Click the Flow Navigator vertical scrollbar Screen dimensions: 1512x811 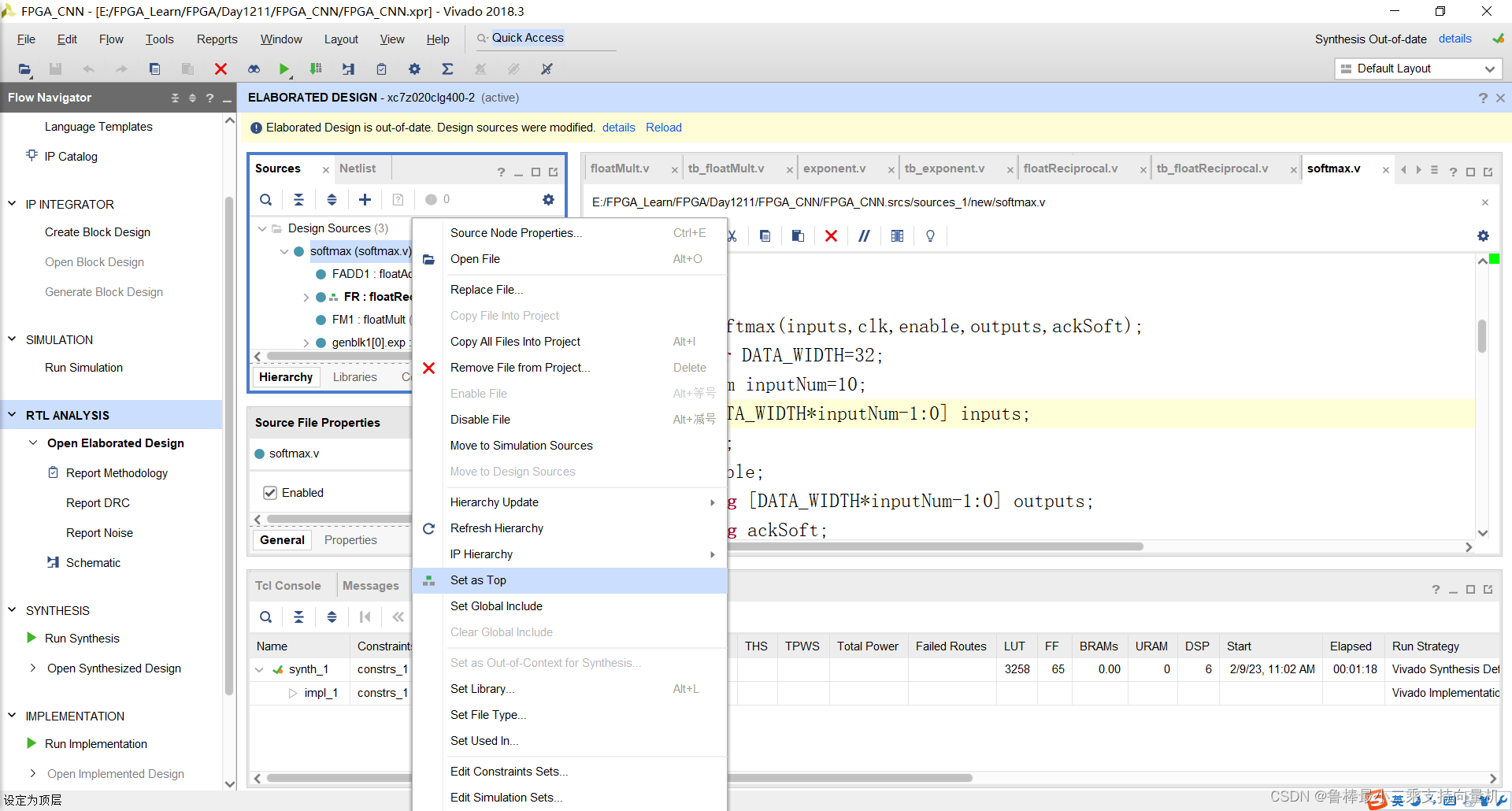[229, 445]
